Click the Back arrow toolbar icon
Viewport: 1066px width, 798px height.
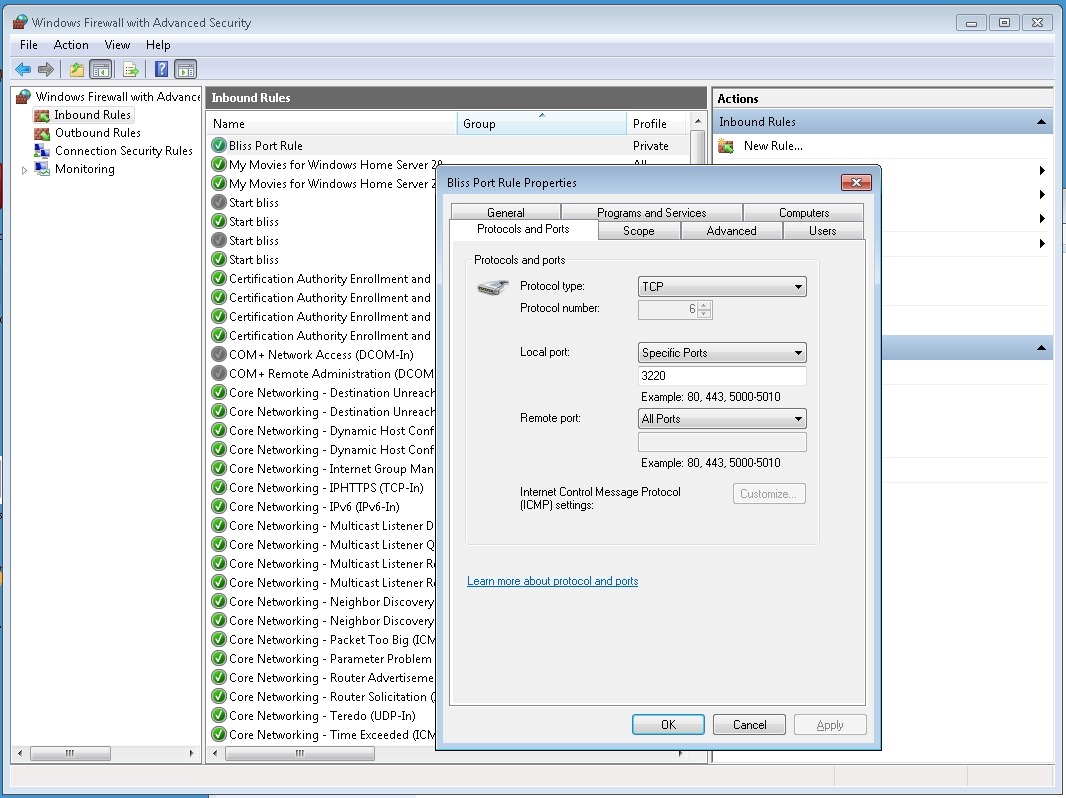pos(22,69)
